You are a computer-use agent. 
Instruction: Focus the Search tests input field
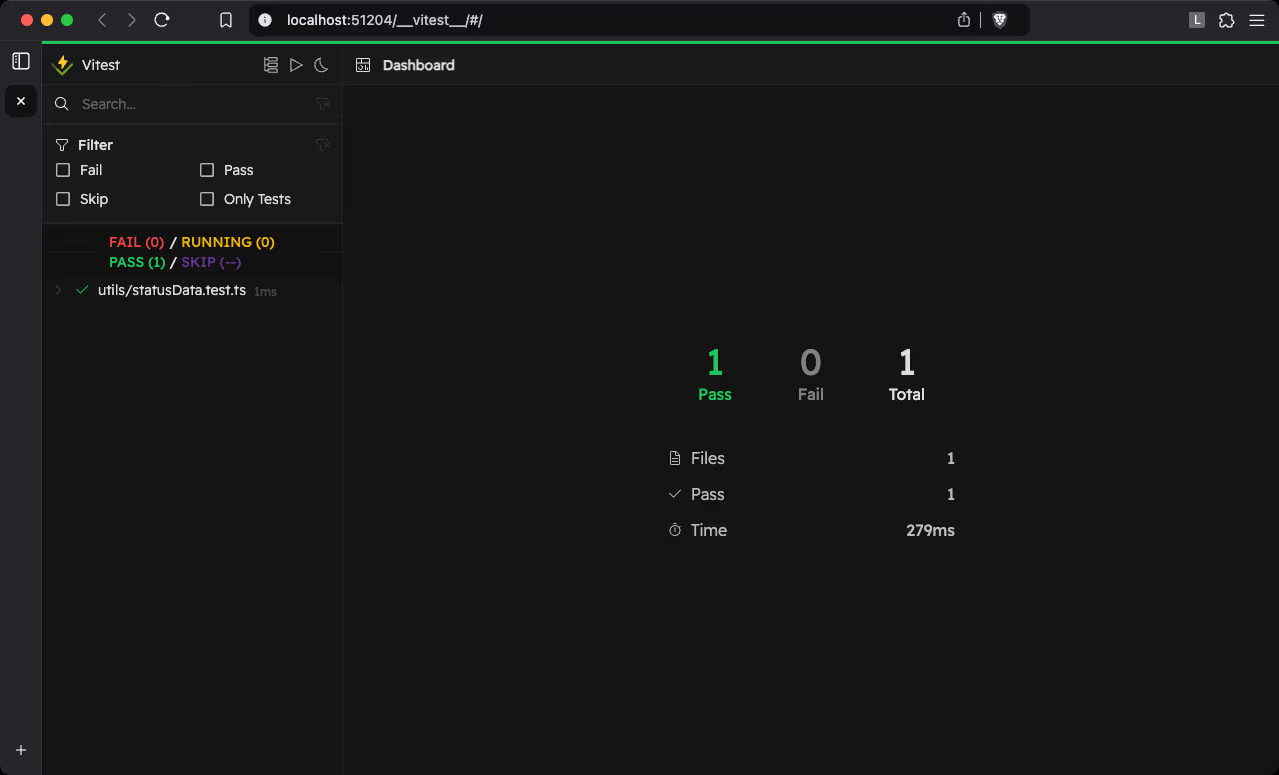click(190, 104)
